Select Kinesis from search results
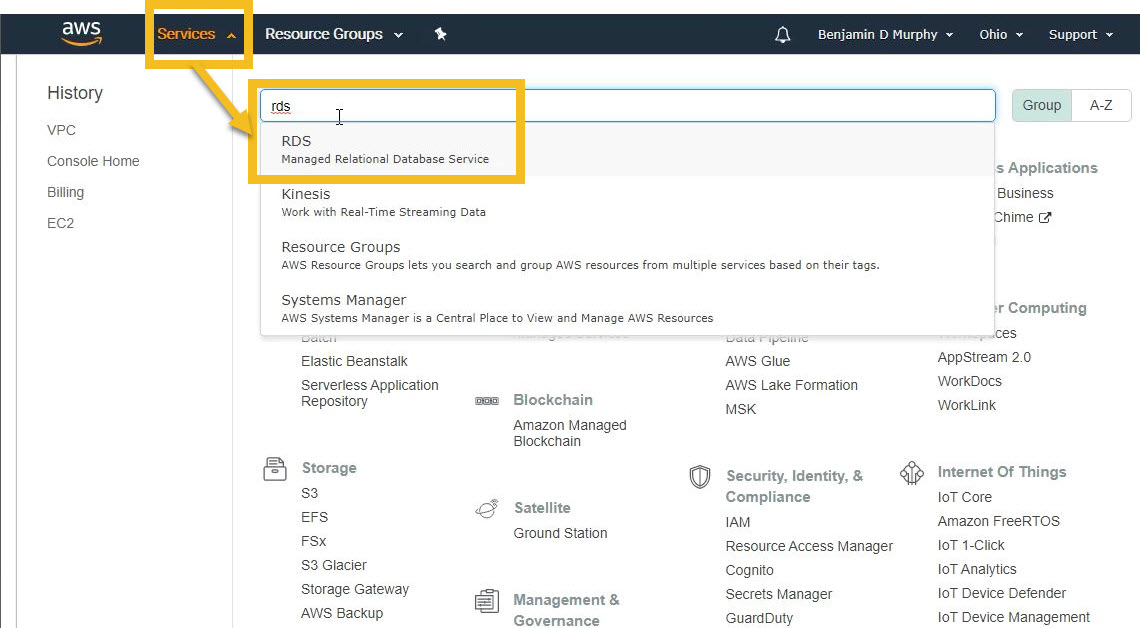Viewport: 1140px width, 628px height. point(627,202)
